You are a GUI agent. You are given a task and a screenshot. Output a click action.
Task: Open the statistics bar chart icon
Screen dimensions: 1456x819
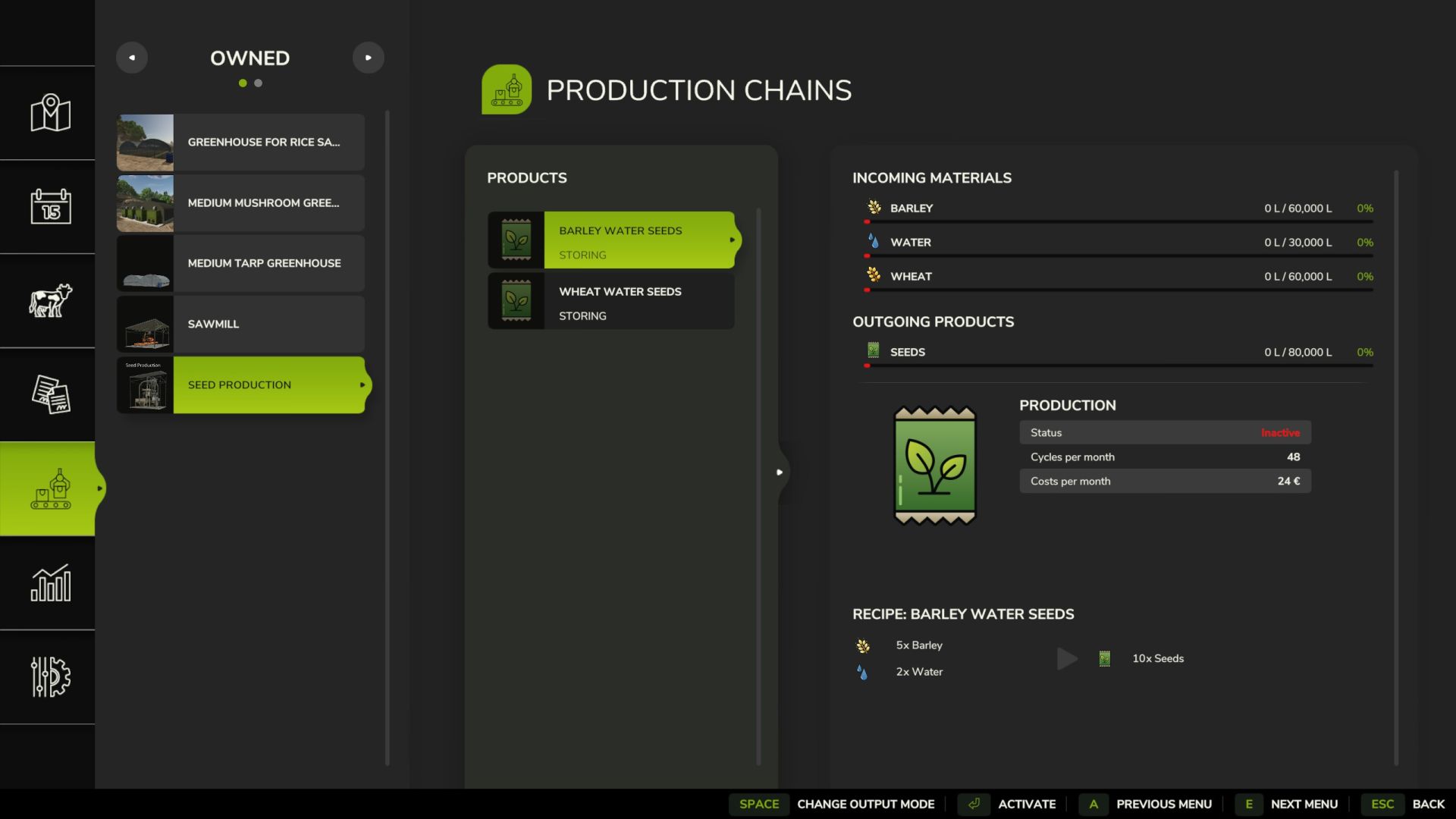pyautogui.click(x=50, y=582)
